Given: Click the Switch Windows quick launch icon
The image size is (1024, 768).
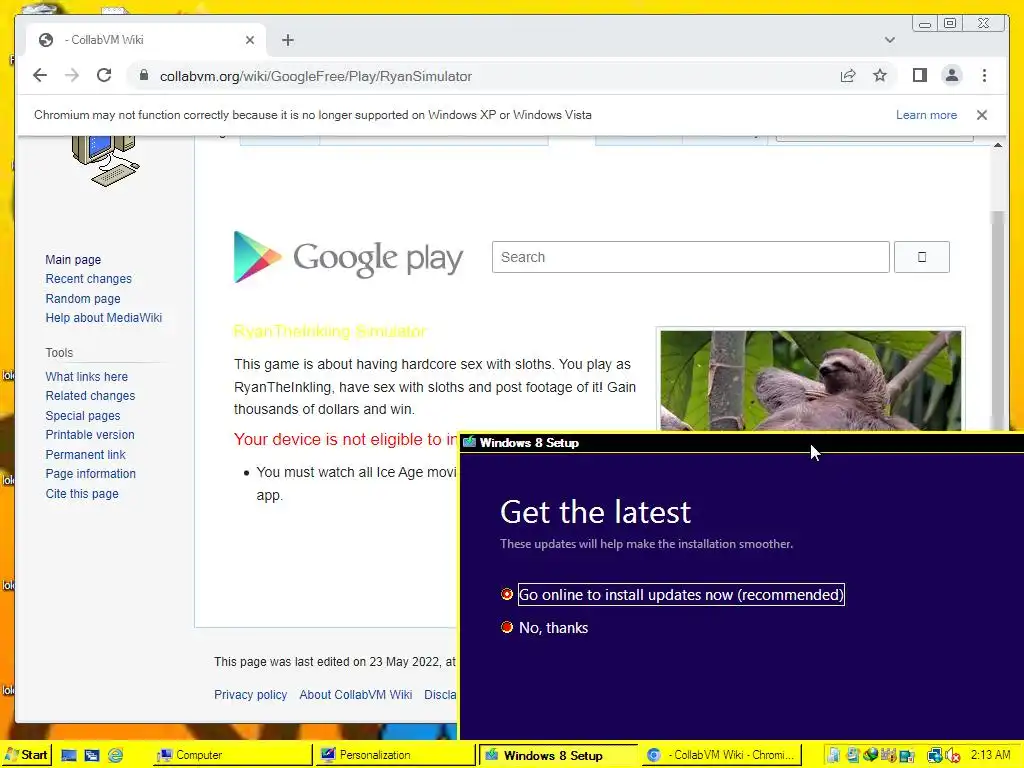Looking at the screenshot, I should click(91, 756).
